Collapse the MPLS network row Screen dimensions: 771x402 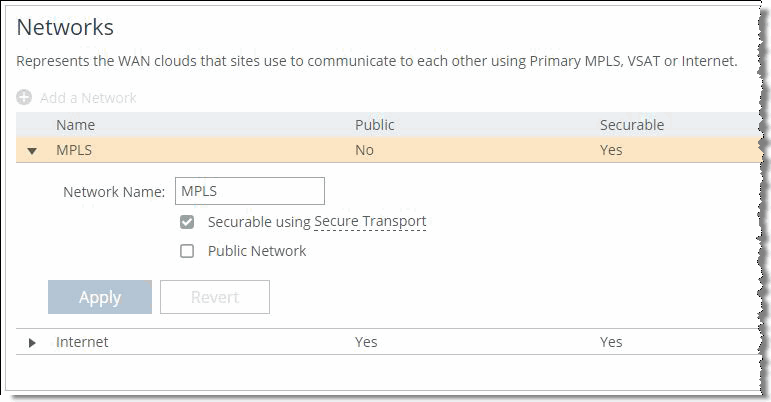tap(32, 151)
